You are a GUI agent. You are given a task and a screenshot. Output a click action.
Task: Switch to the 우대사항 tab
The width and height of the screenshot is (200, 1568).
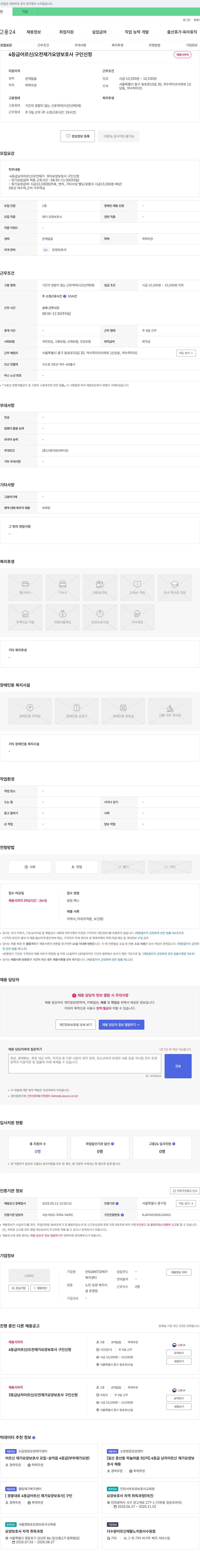tap(80, 45)
